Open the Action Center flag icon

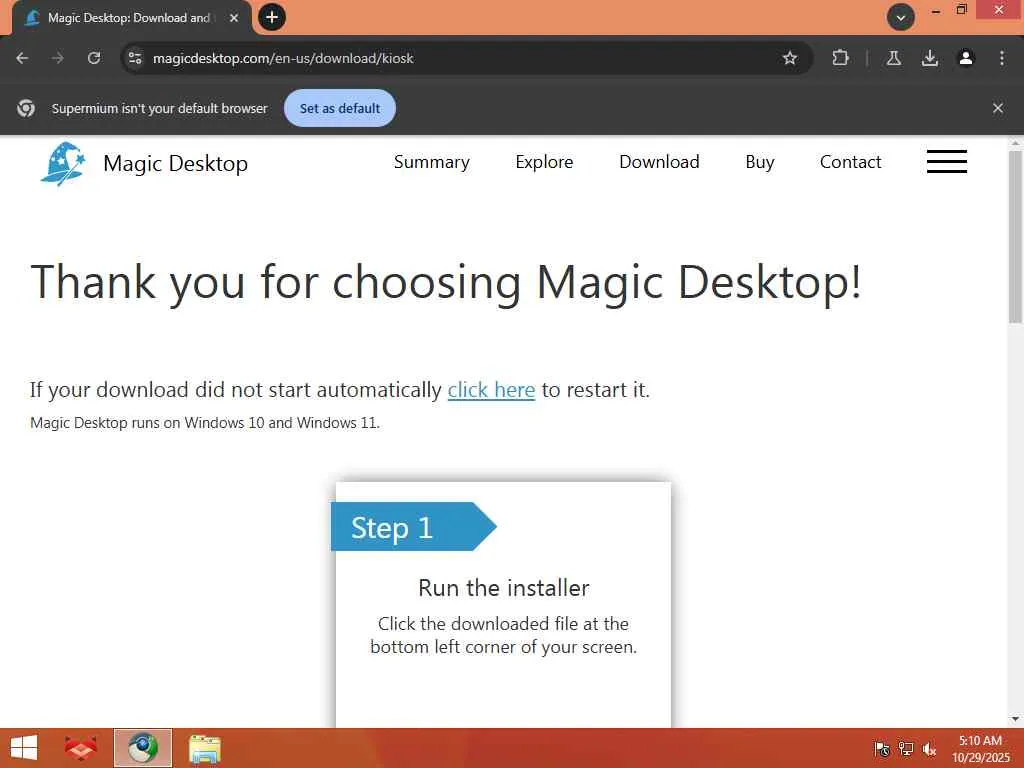882,749
